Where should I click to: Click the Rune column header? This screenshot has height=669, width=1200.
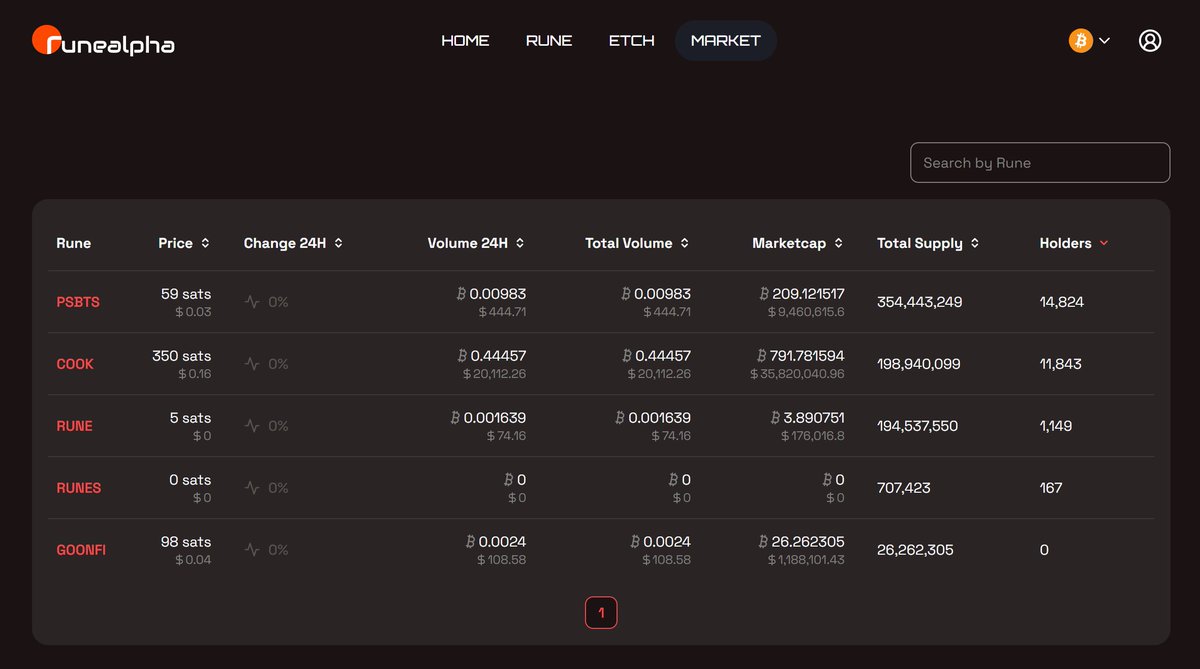point(74,243)
